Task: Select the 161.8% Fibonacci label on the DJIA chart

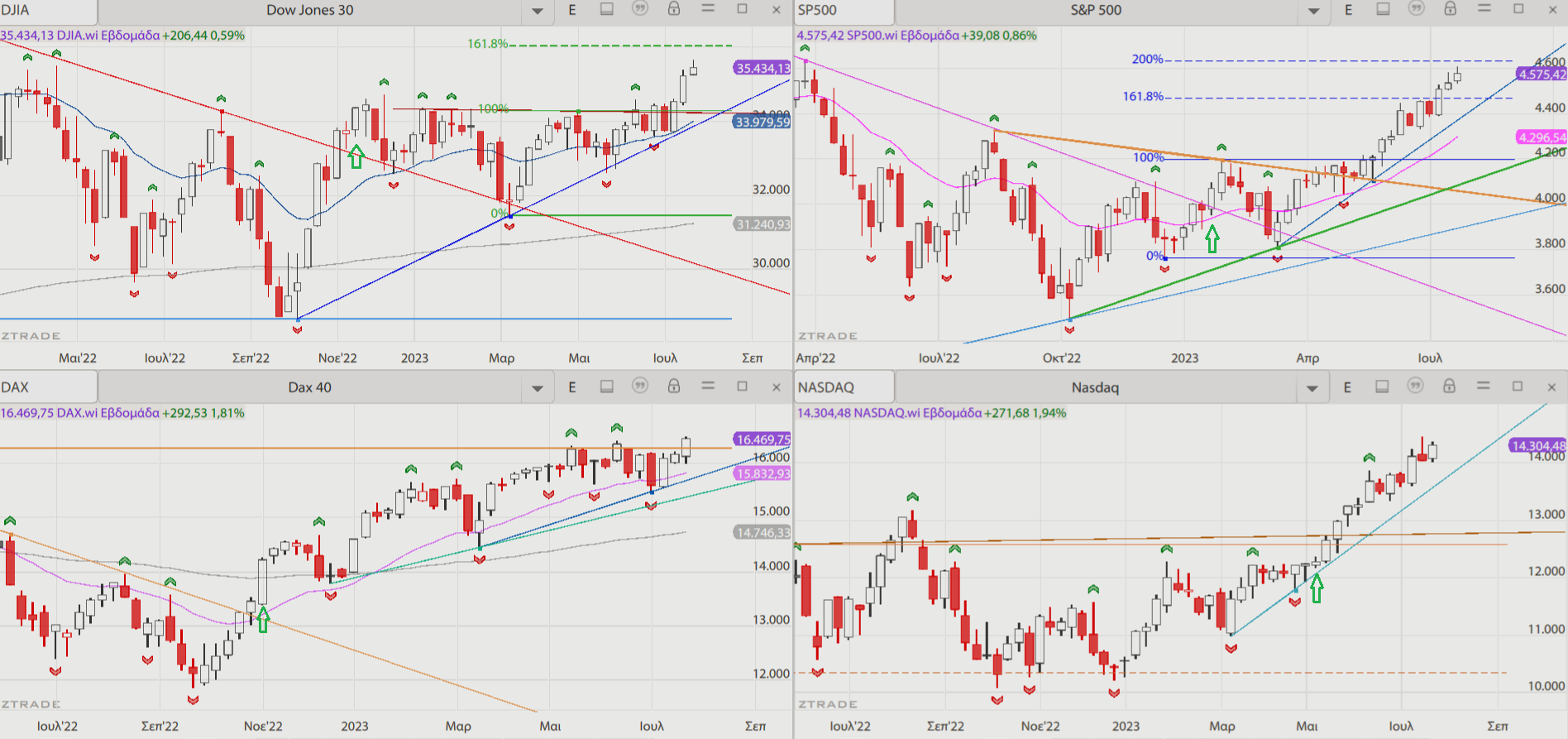Action: (x=488, y=44)
